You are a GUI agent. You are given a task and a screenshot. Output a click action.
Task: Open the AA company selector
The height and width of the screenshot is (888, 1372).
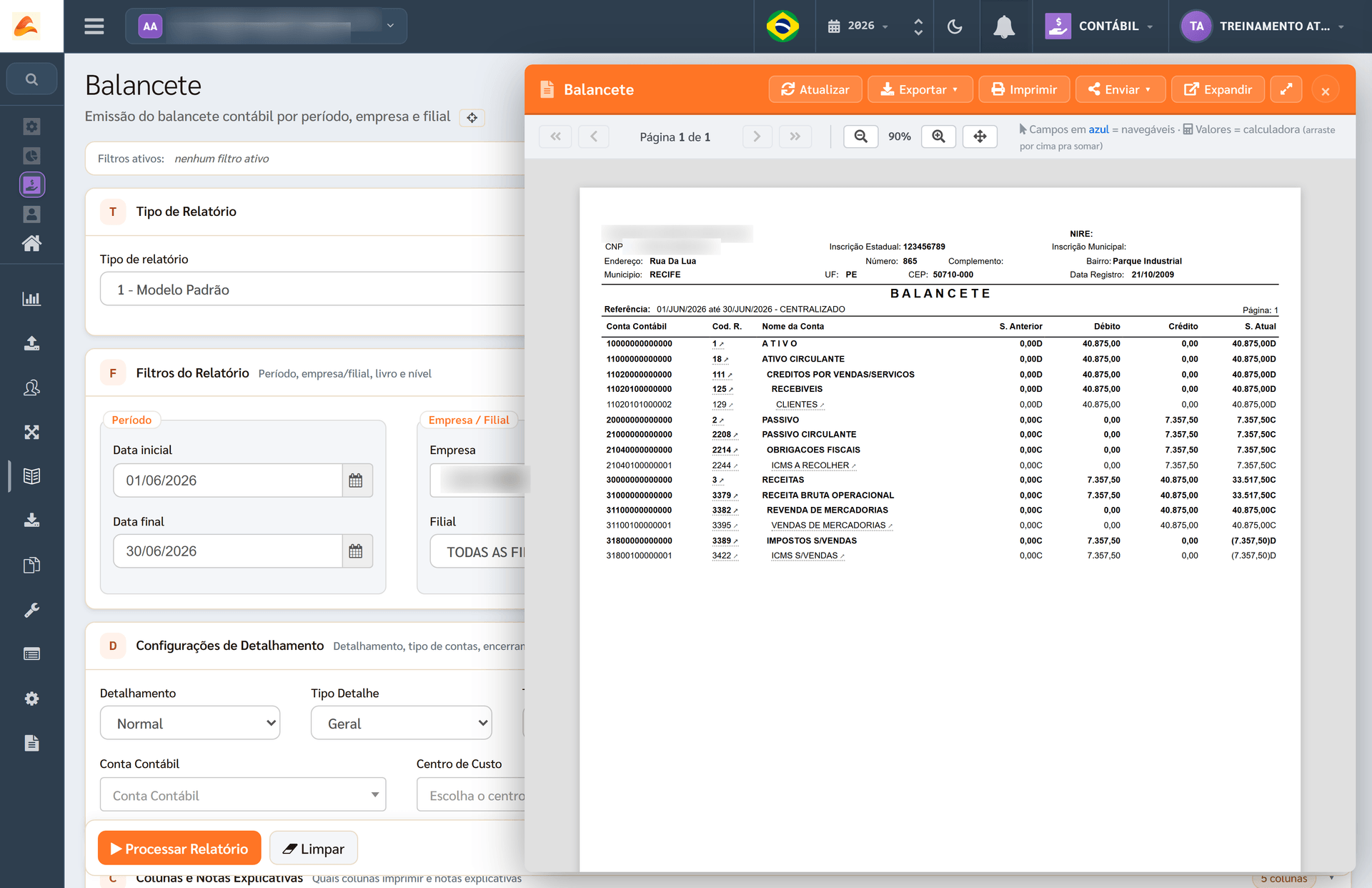pyautogui.click(x=266, y=26)
